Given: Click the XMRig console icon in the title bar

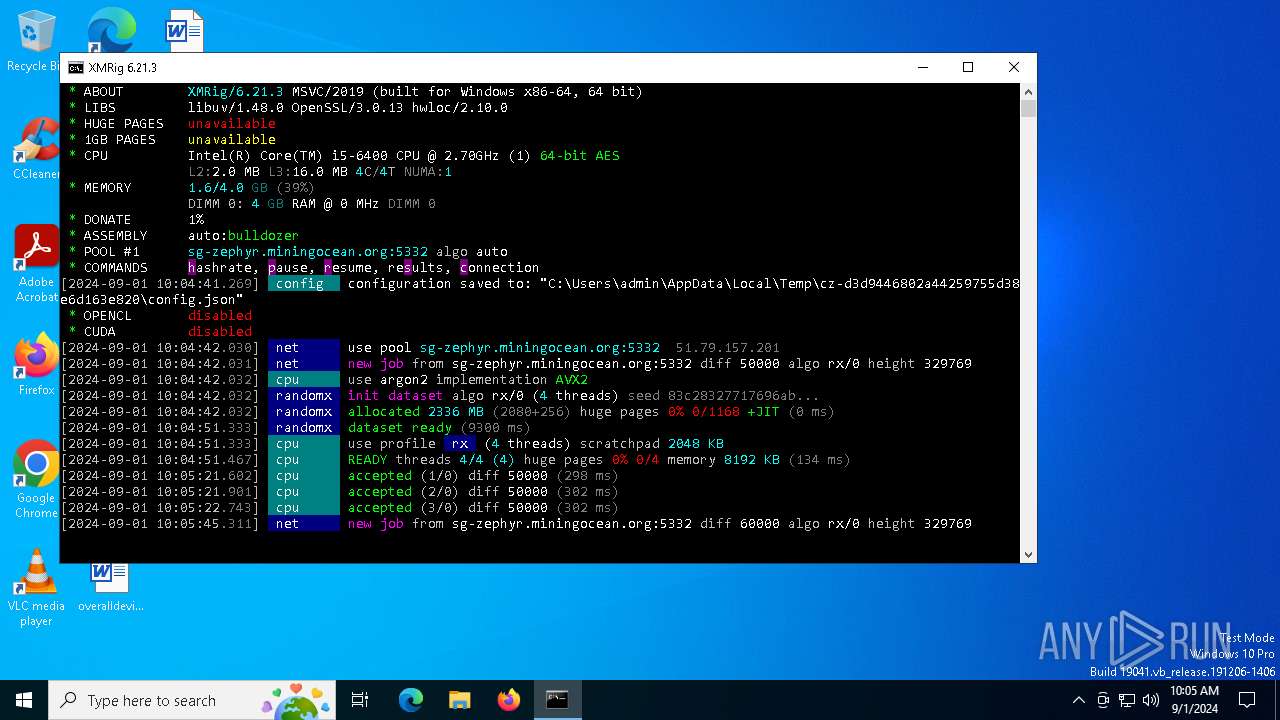Looking at the screenshot, I should 76,68.
